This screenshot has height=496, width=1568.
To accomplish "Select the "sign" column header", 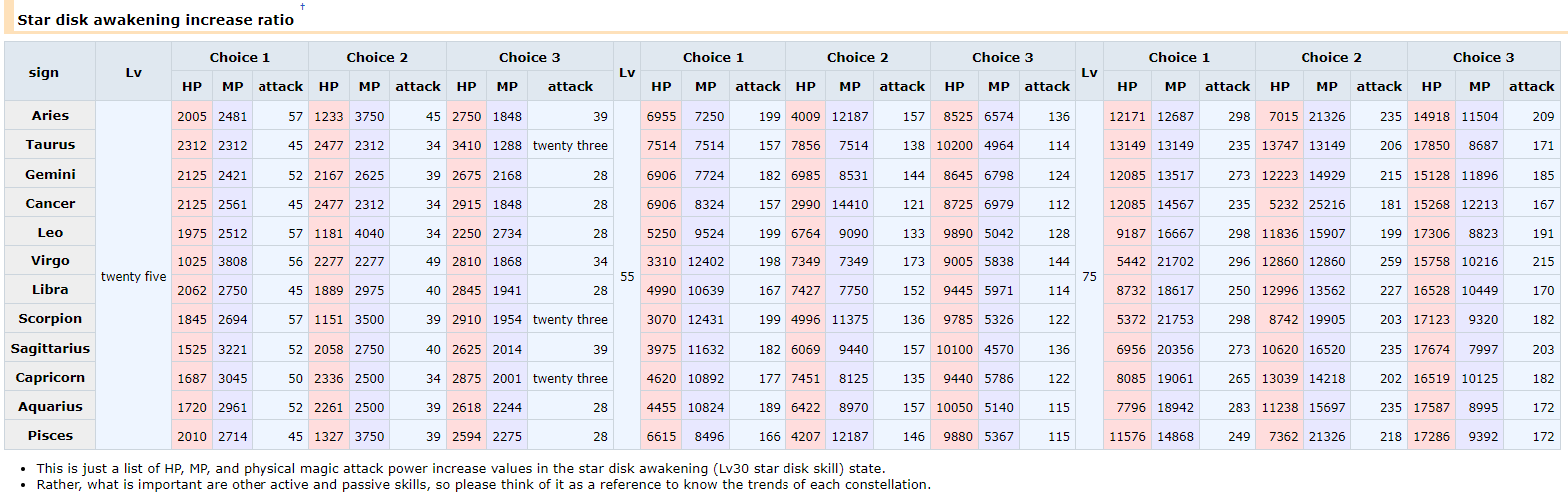I will tap(44, 72).
